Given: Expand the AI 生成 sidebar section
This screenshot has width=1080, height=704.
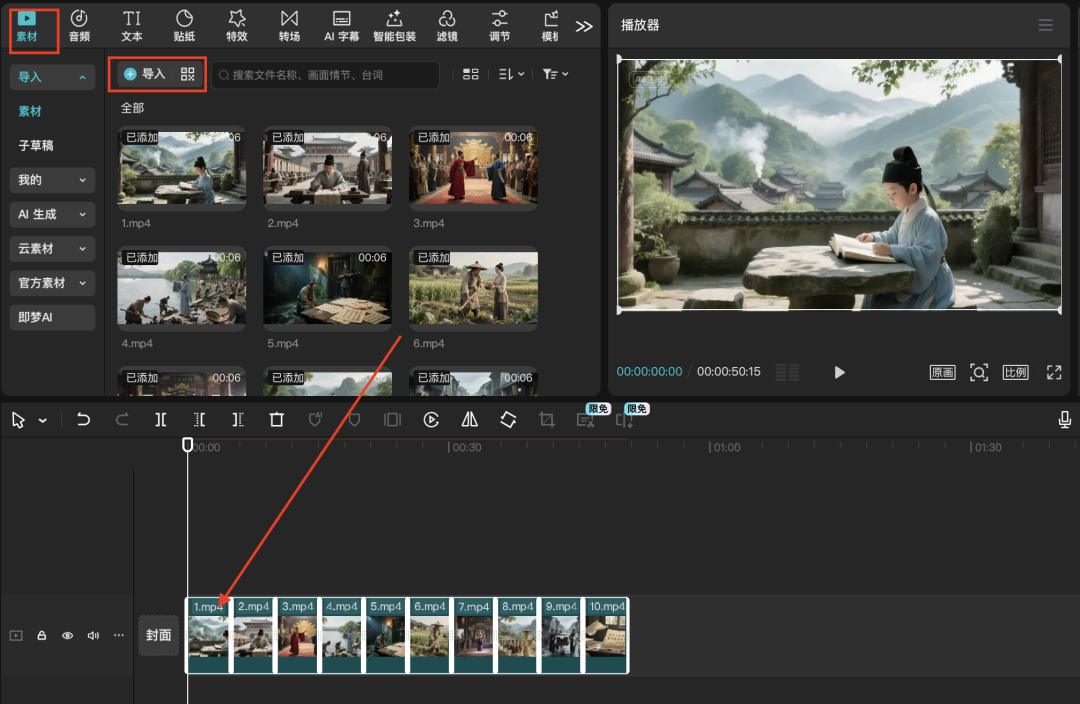Looking at the screenshot, I should point(52,214).
